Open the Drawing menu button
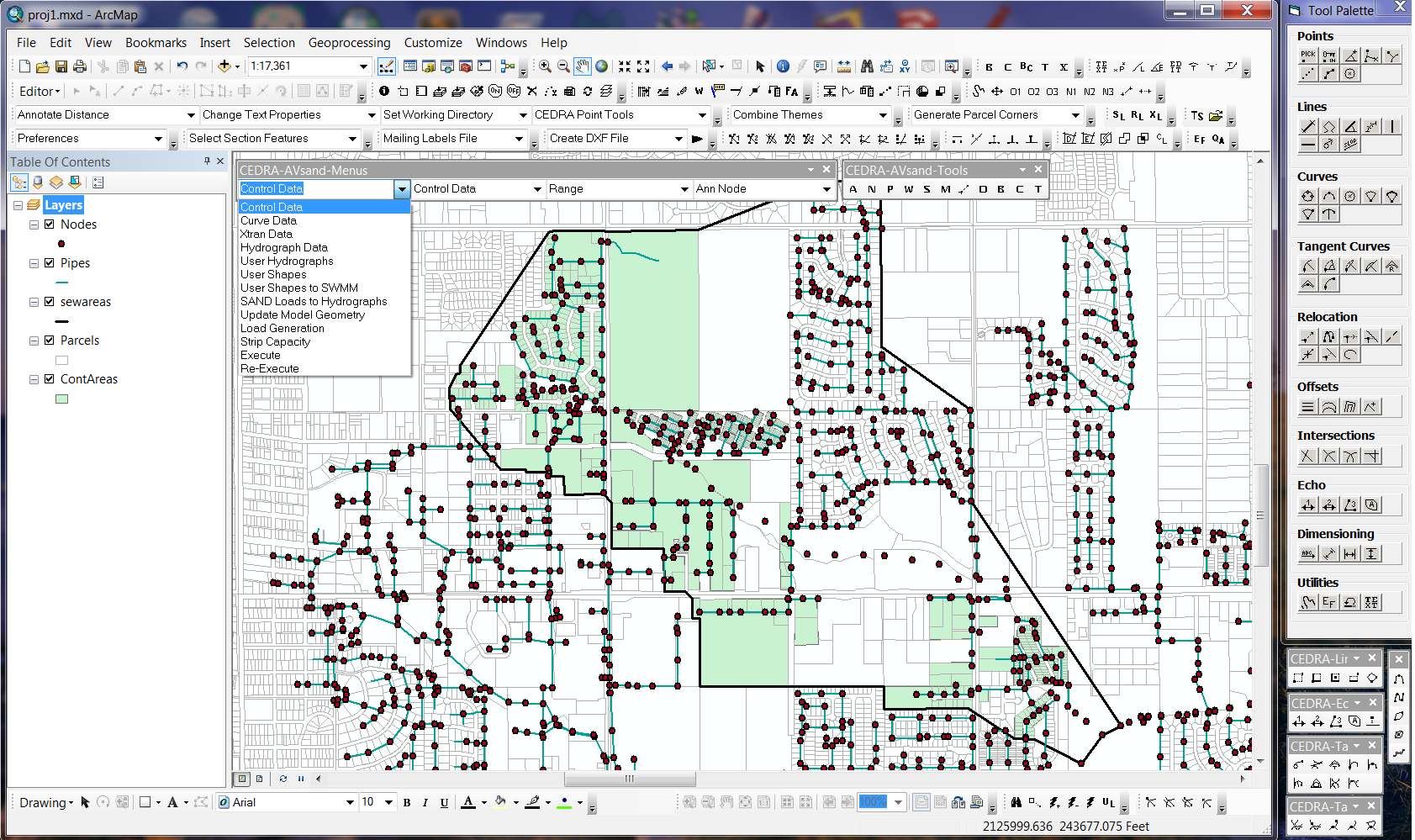 46,802
